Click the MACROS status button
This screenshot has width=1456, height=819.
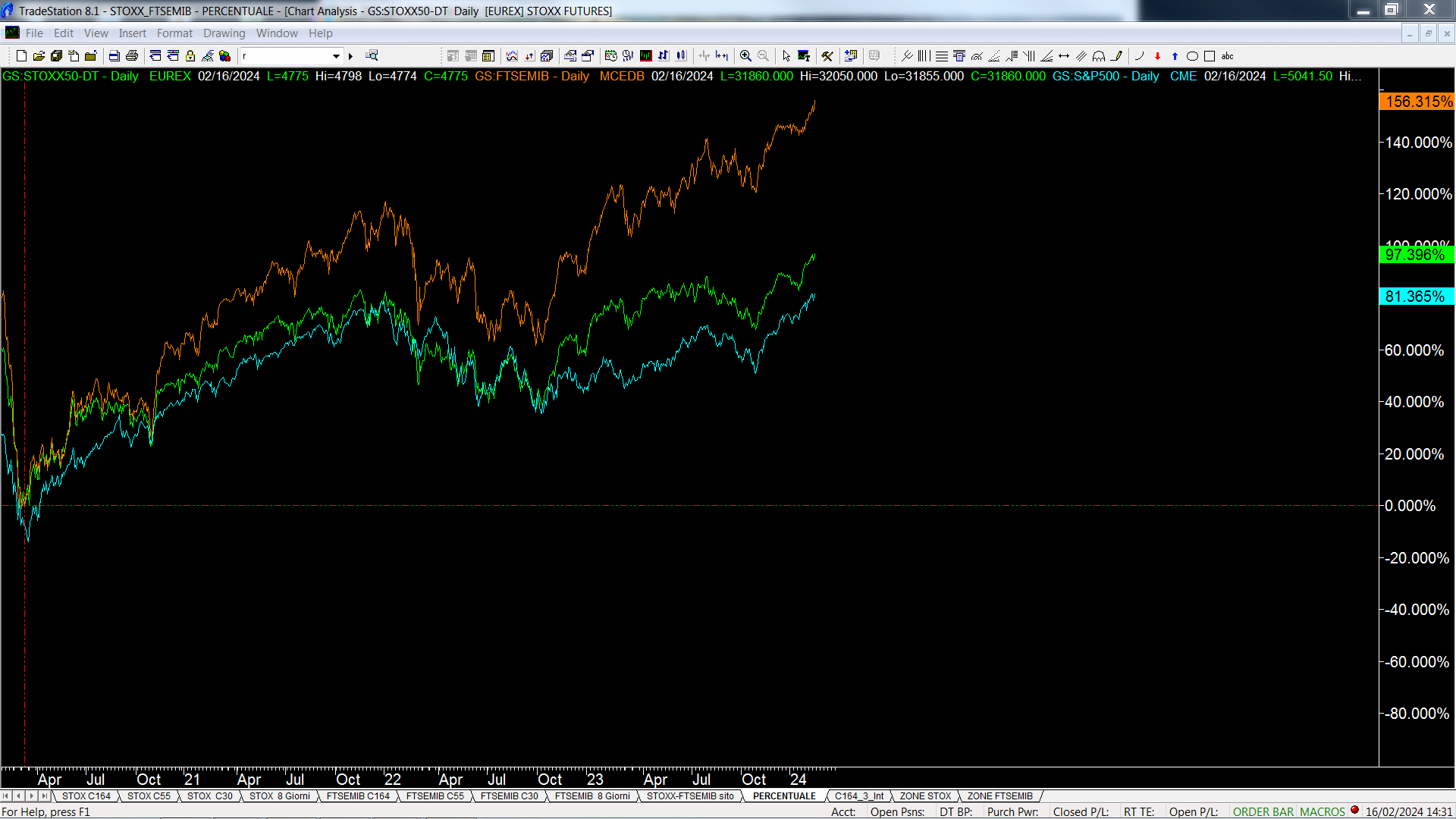pos(1323,811)
